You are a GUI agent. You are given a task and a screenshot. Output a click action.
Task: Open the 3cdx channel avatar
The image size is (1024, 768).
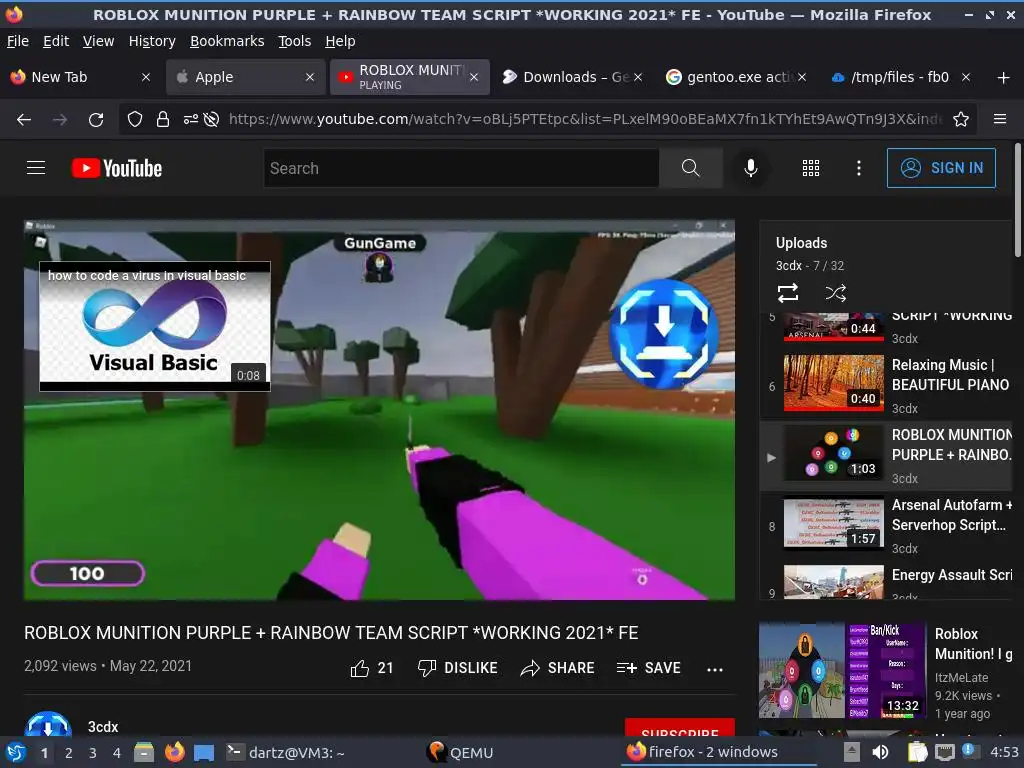pos(48,724)
